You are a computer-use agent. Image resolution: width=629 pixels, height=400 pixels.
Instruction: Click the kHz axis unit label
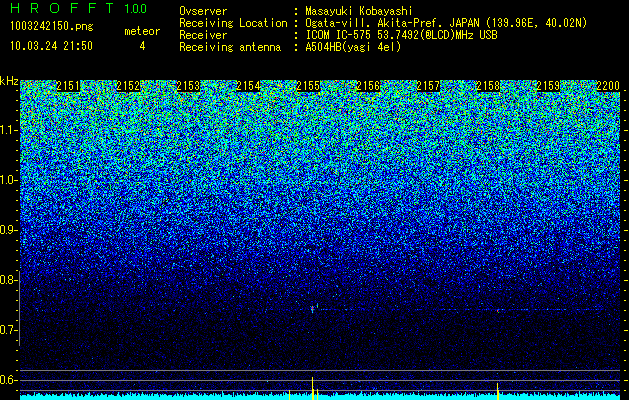coord(9,81)
